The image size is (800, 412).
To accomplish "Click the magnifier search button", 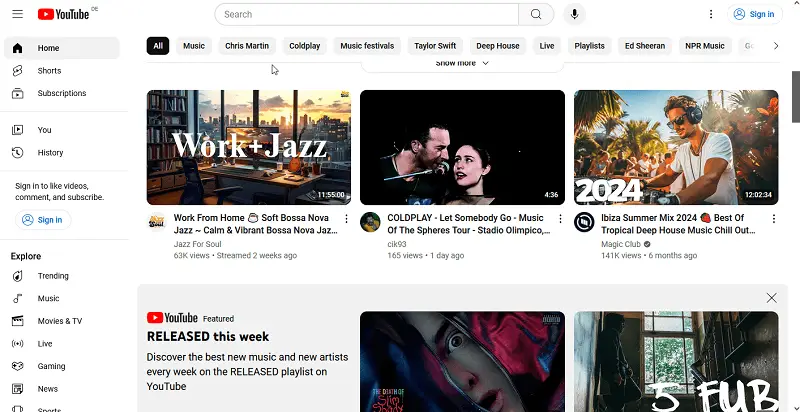I will pyautogui.click(x=536, y=14).
